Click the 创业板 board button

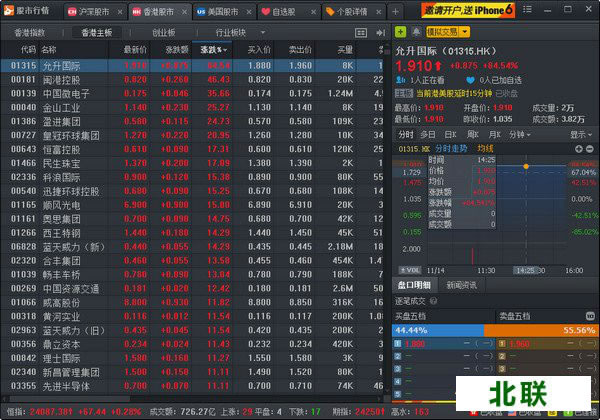pos(162,32)
